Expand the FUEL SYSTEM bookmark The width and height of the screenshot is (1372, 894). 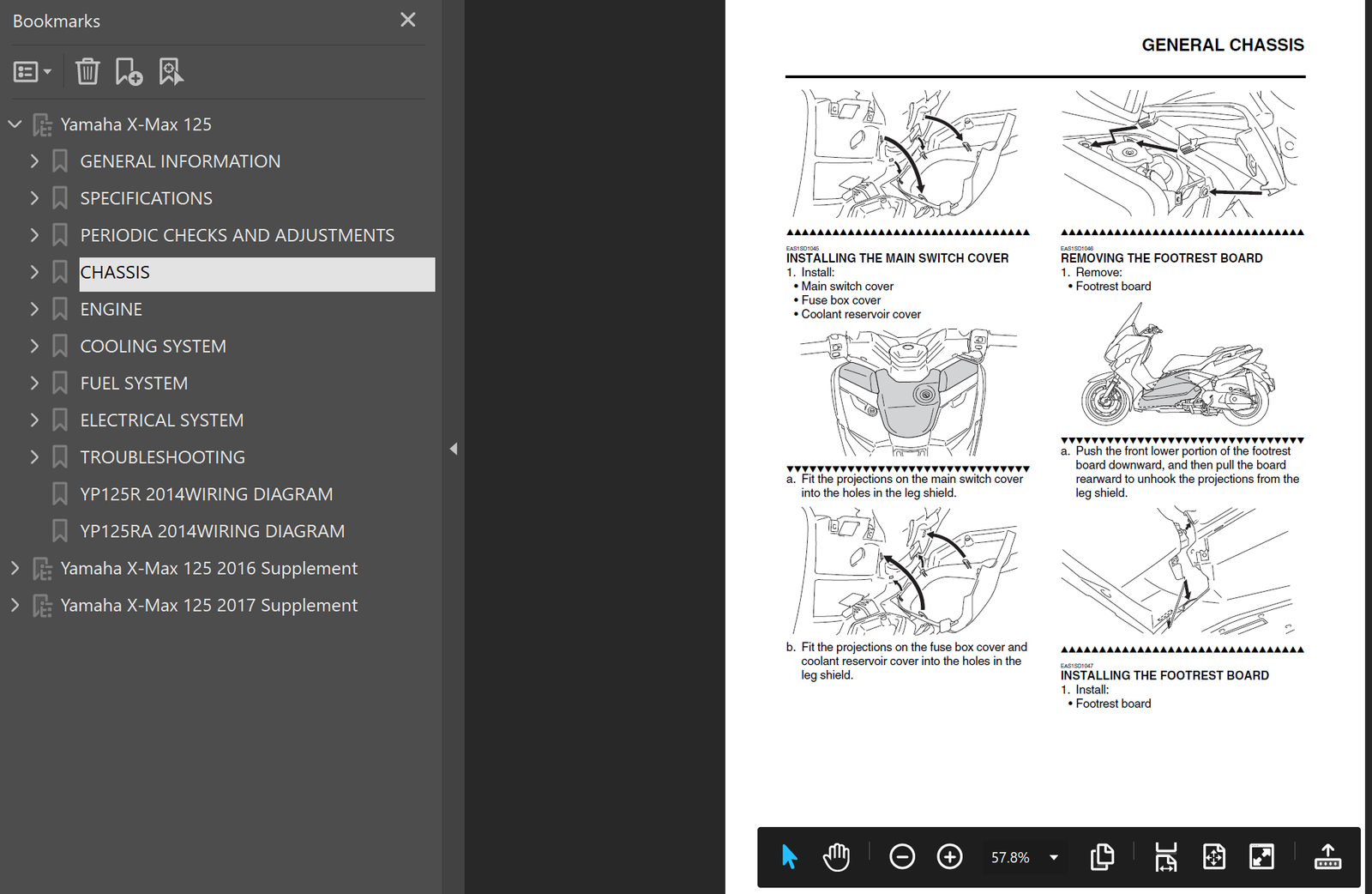(34, 383)
